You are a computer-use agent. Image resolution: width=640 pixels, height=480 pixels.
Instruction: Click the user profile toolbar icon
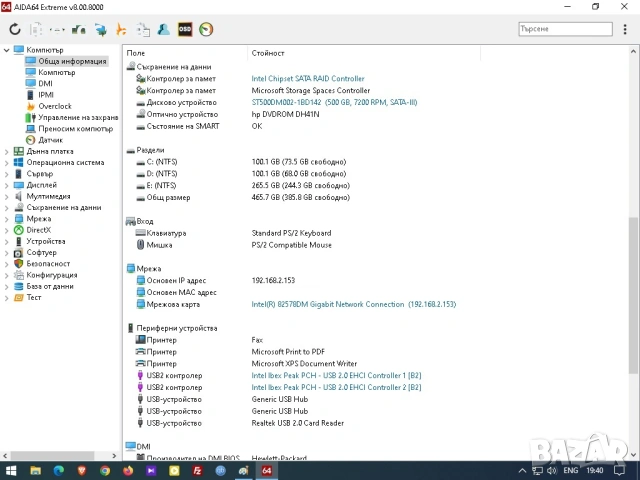tap(164, 29)
